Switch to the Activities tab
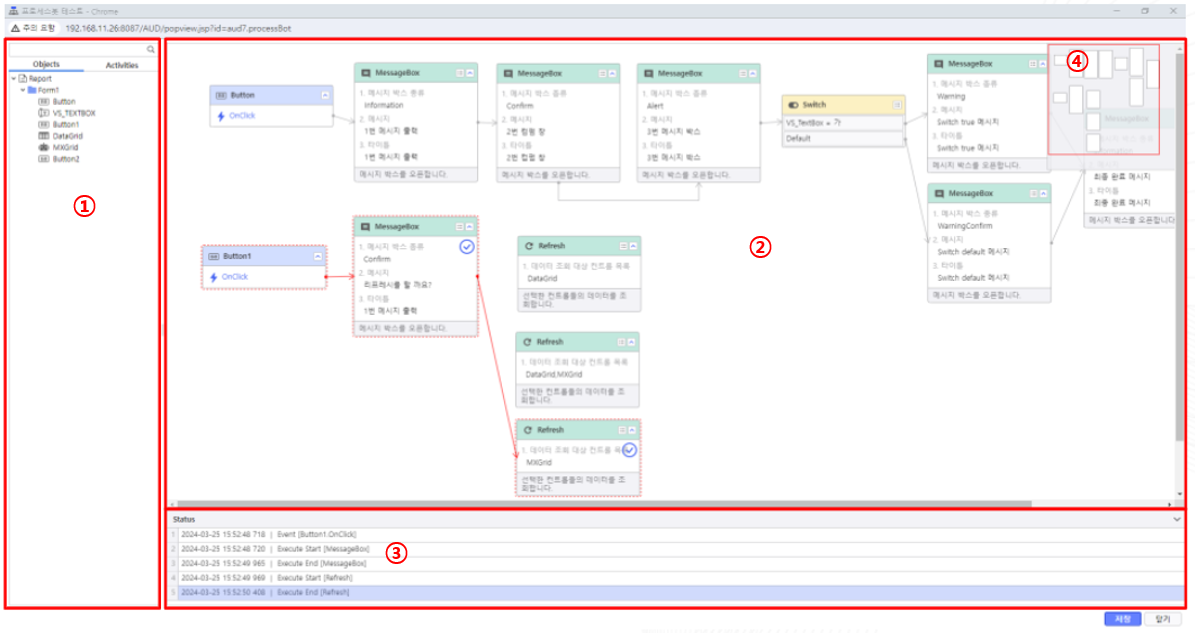This screenshot has height=637, width=1195. (122, 66)
